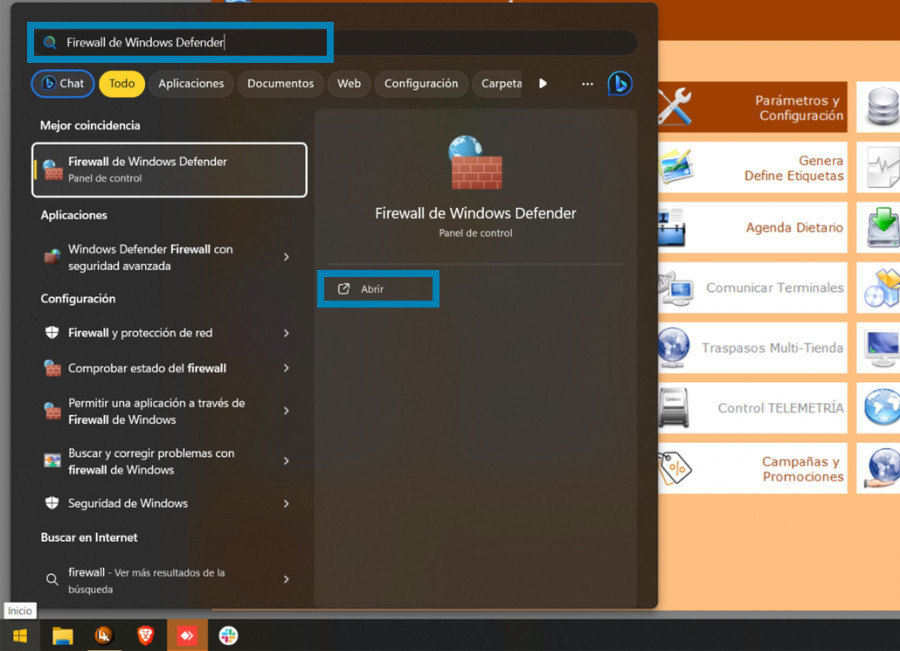Open Brave browser from the taskbar
This screenshot has width=900, height=651.
[146, 635]
